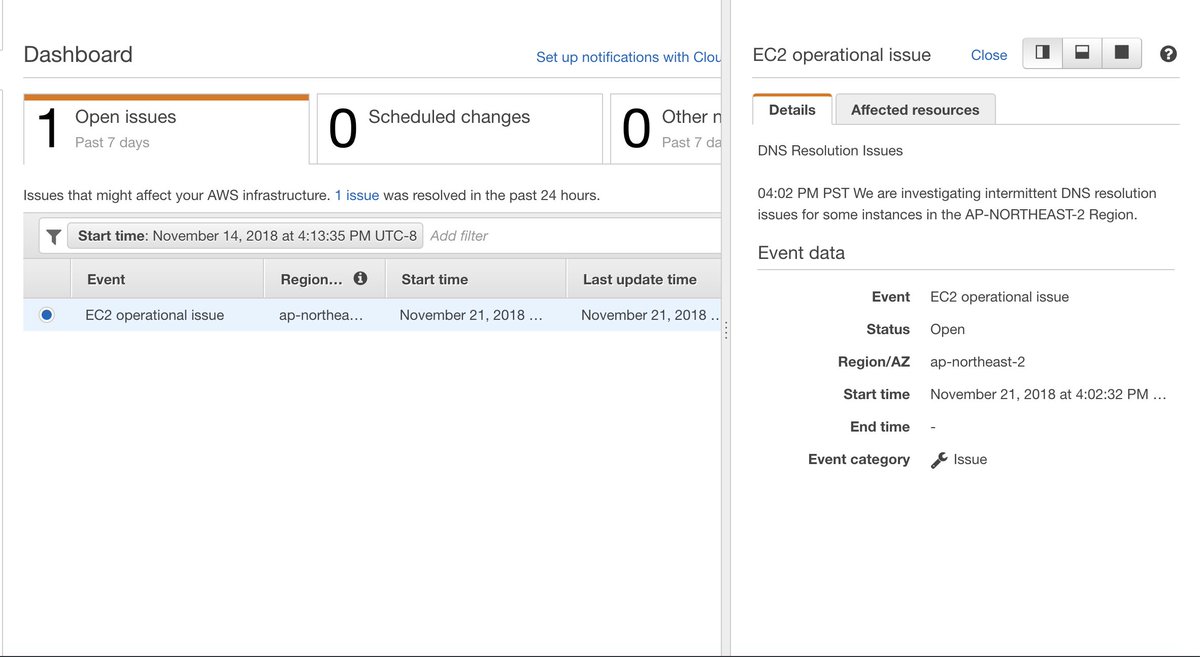Image resolution: width=1200 pixels, height=657 pixels.
Task: Open the '1 issue' resolved link
Action: [356, 195]
